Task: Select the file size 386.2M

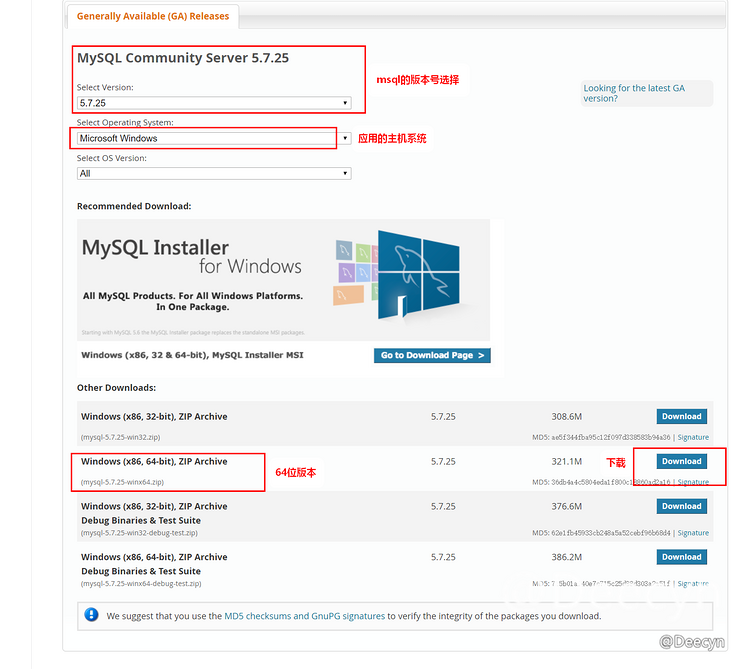Action: (x=567, y=557)
